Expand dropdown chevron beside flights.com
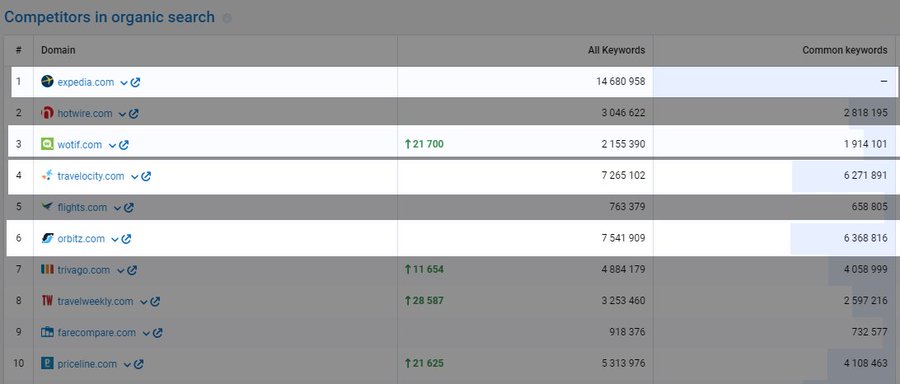This screenshot has height=384, width=900. (x=117, y=208)
